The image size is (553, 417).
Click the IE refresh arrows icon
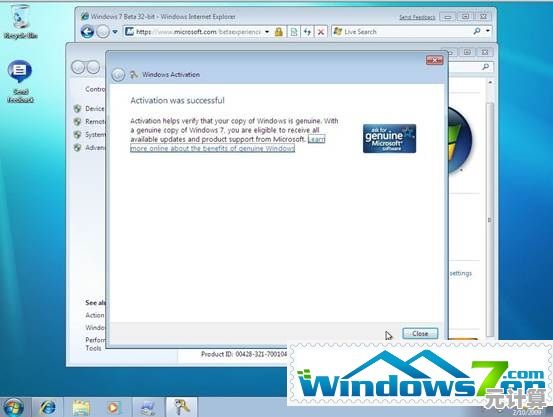pyautogui.click(x=307, y=32)
